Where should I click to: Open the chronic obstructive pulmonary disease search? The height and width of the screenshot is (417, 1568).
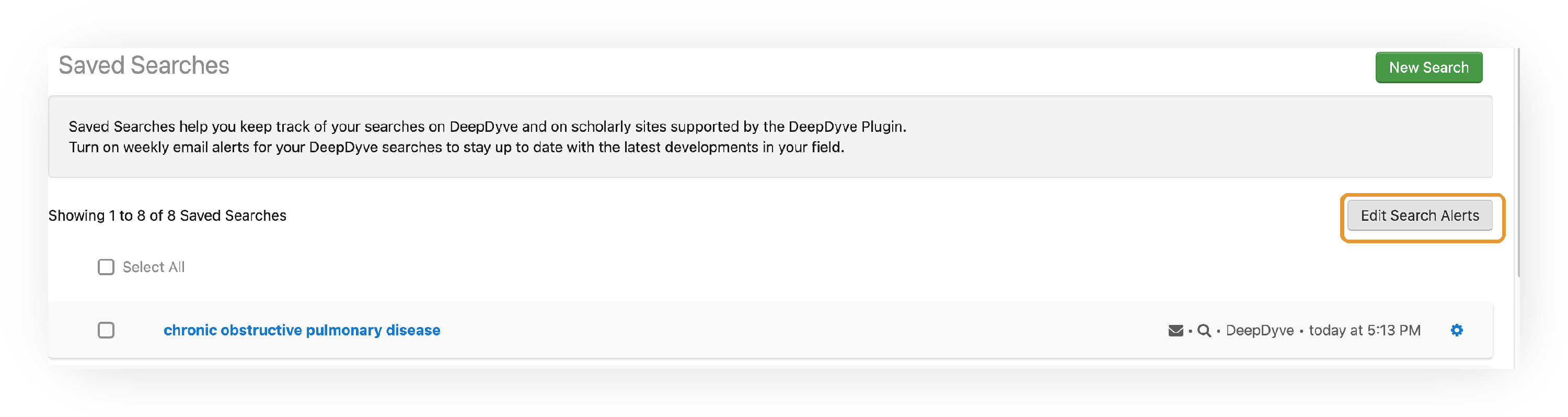(302, 330)
